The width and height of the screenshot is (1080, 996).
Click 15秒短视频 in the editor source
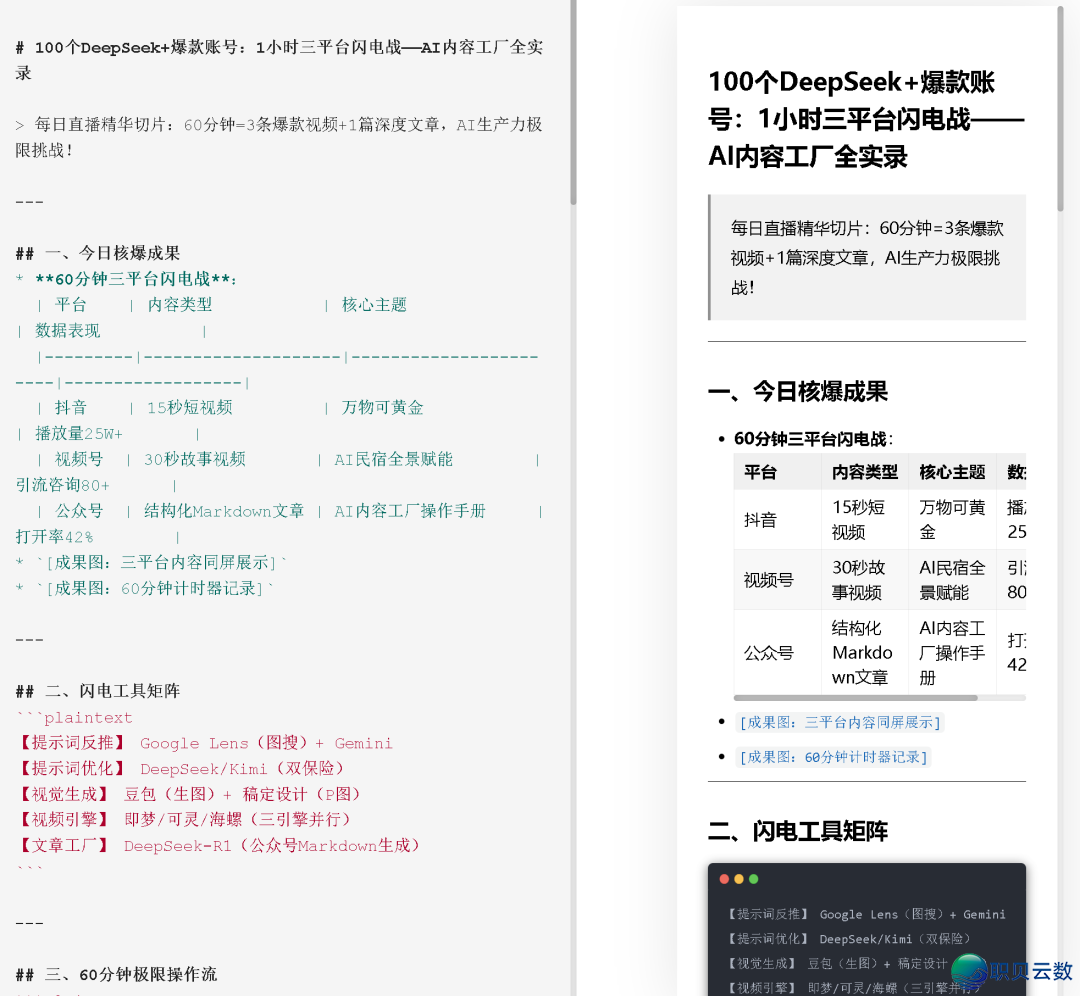(x=190, y=408)
